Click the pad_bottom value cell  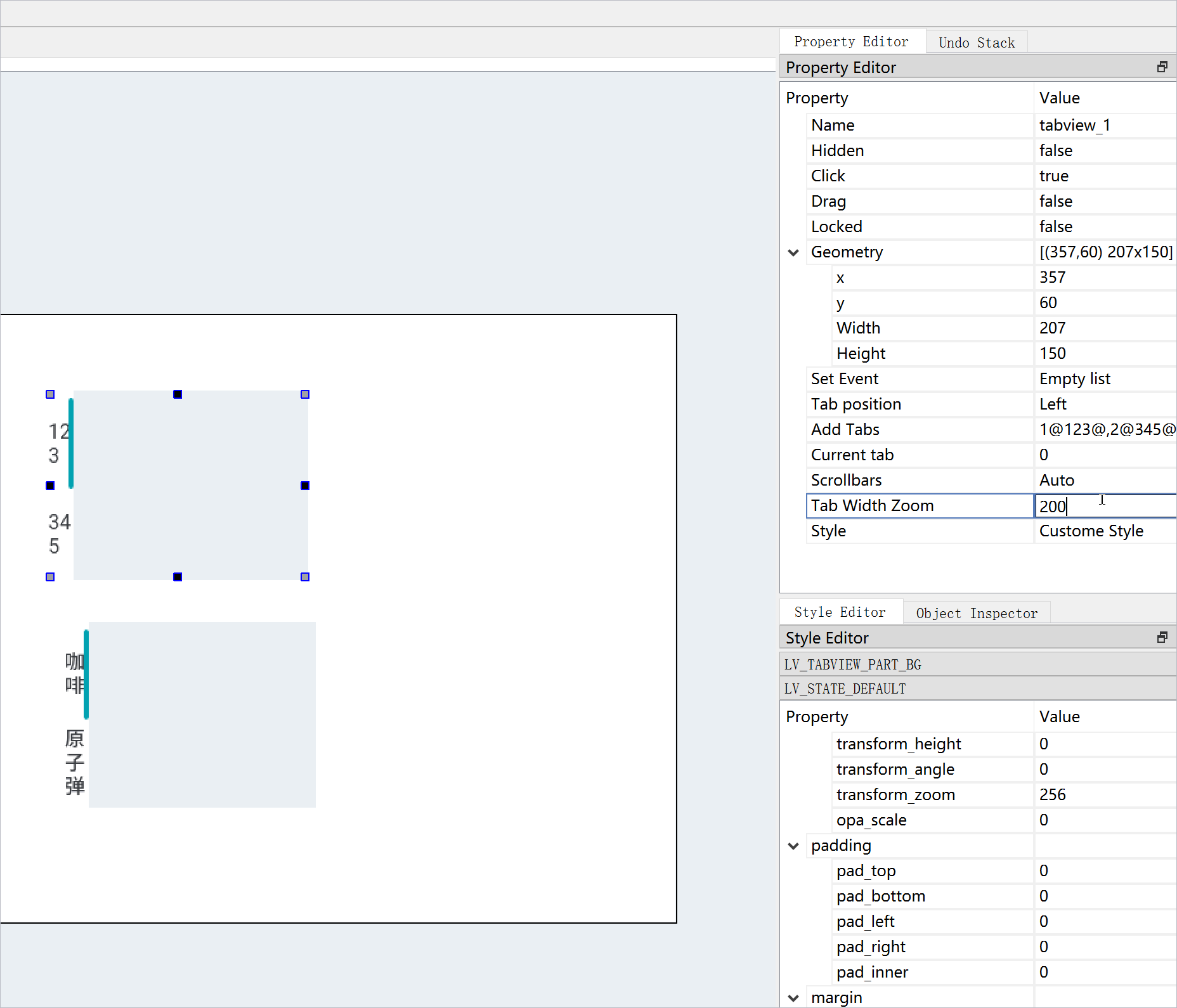coord(1105,896)
